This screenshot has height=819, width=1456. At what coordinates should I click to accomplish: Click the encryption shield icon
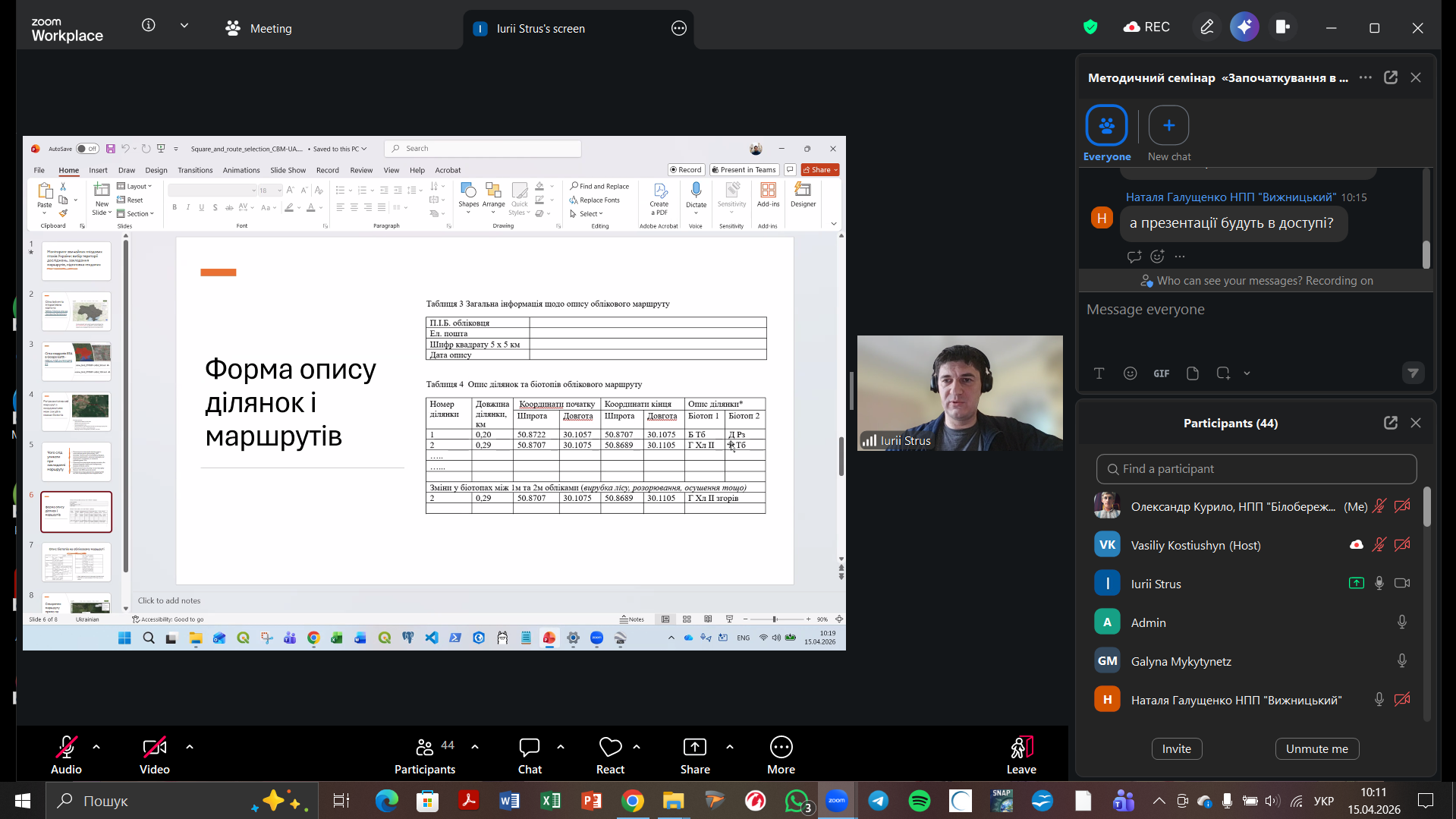pyautogui.click(x=1090, y=27)
